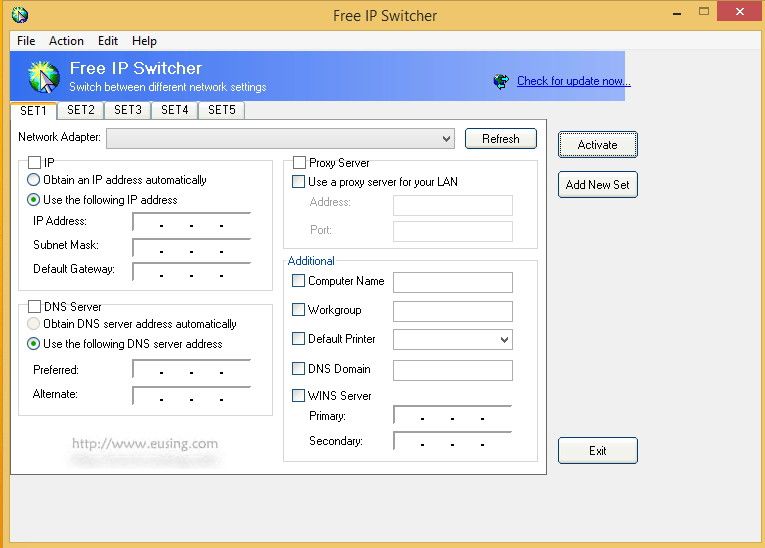This screenshot has width=765, height=548.
Task: Switch to the SET1 tab
Action: point(33,110)
